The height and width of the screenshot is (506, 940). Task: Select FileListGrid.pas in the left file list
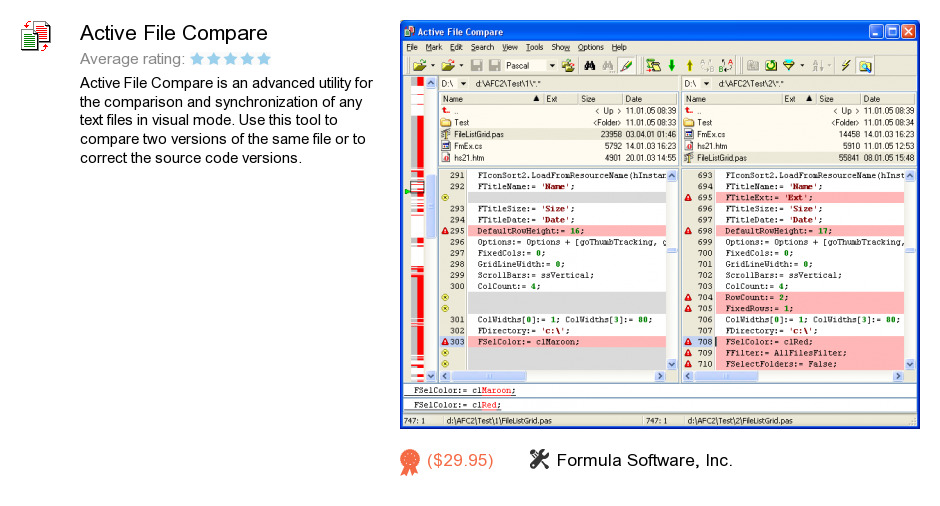coord(559,134)
